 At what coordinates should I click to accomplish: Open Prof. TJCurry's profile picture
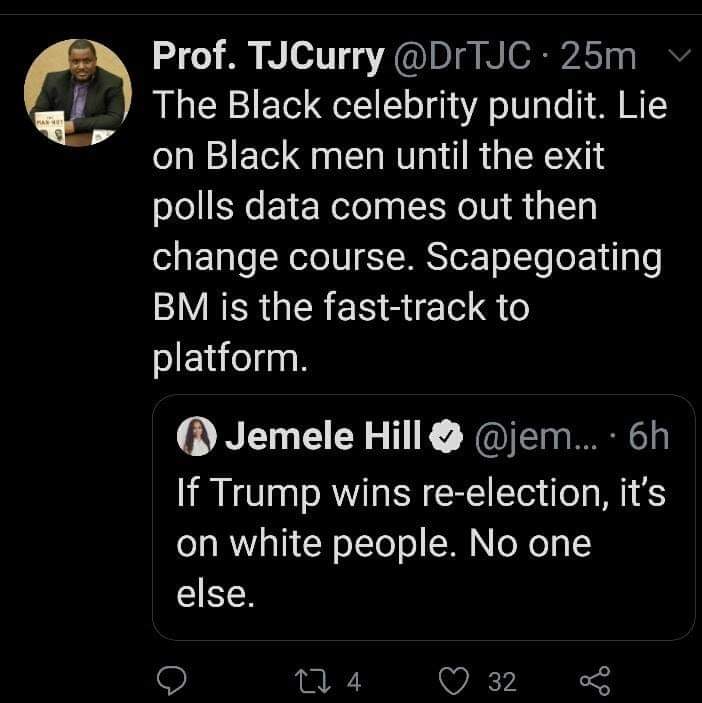pyautogui.click(x=78, y=92)
